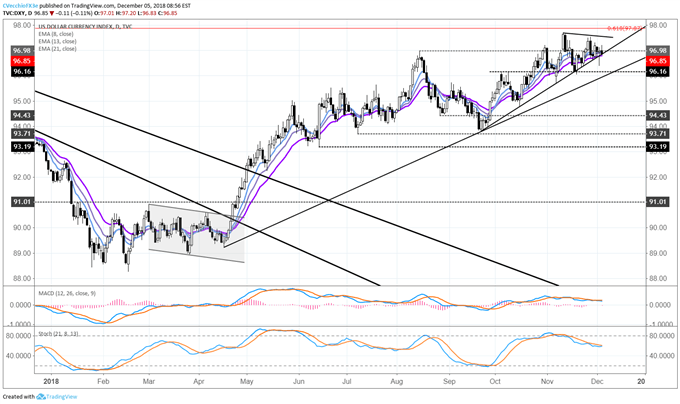Click the Apr label on the time axis
This screenshot has width=680, height=404.
[199, 381]
